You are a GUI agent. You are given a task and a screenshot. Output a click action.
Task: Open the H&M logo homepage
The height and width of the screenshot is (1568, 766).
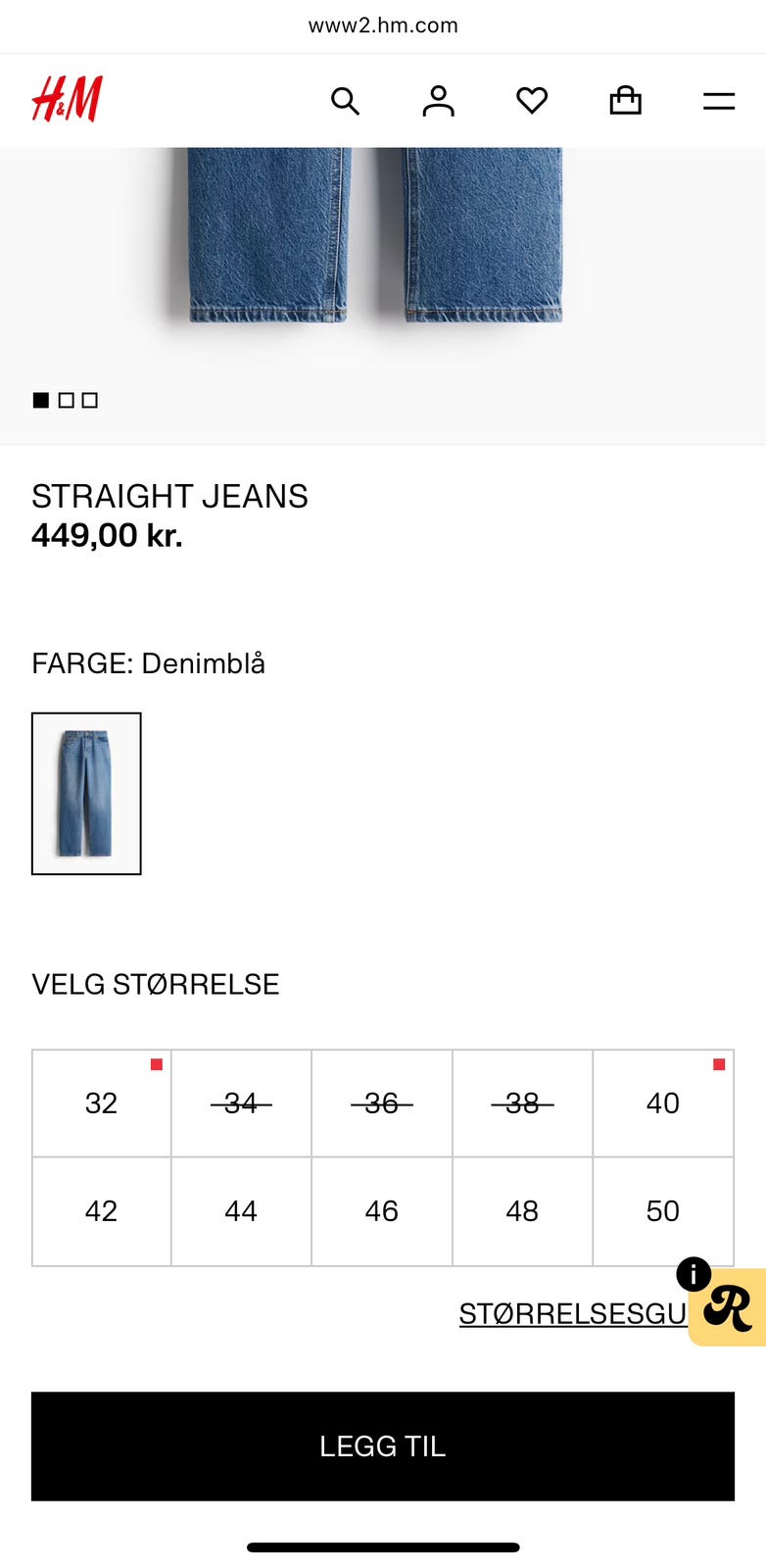[x=67, y=99]
